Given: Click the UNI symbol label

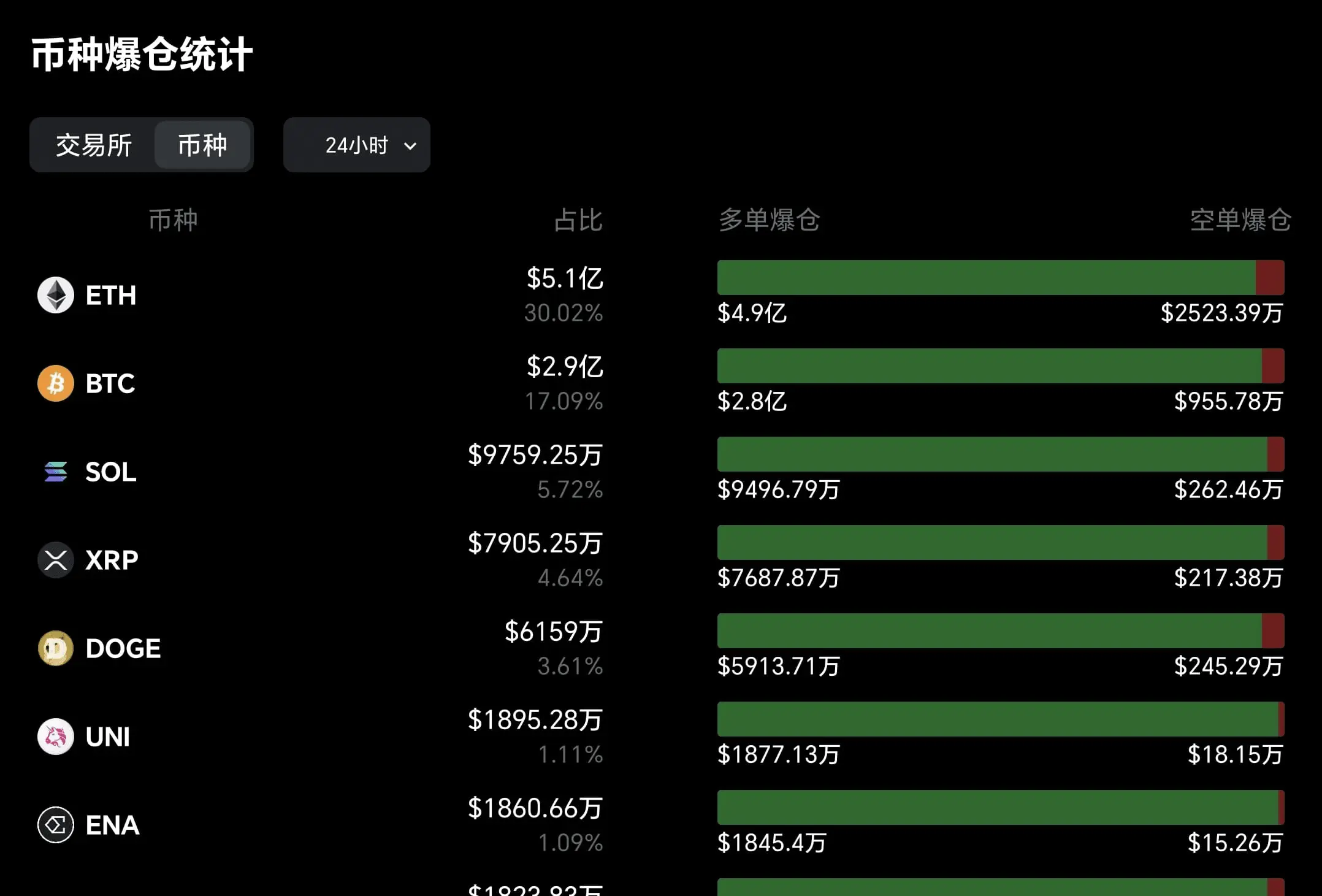Looking at the screenshot, I should point(108,737).
